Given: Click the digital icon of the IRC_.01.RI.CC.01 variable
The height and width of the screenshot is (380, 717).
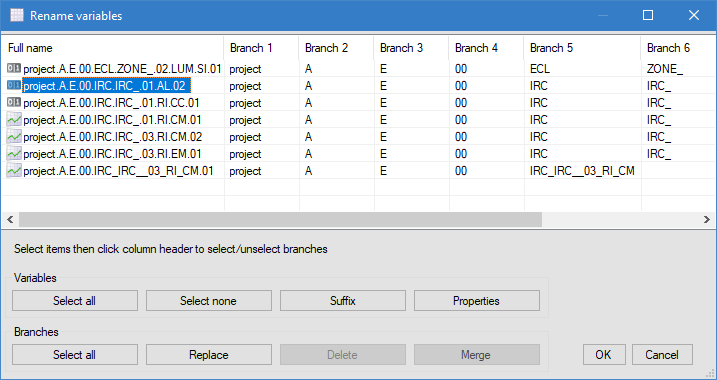Looking at the screenshot, I should pyautogui.click(x=14, y=102).
